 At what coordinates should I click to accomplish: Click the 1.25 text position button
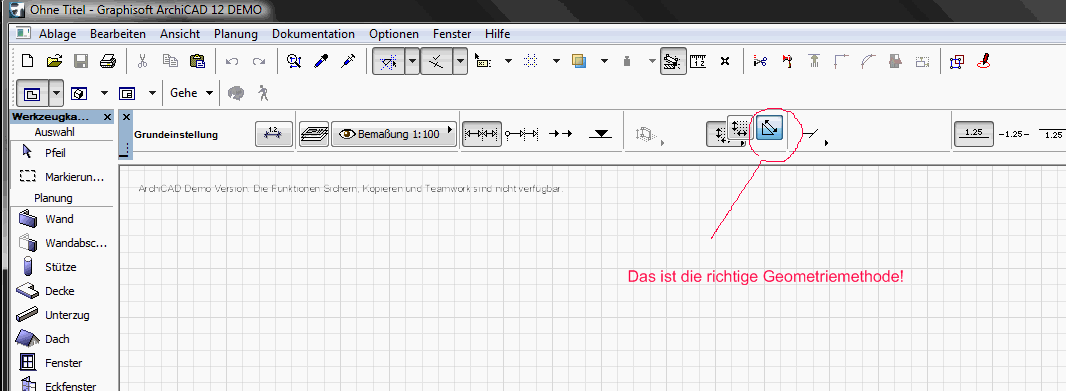click(974, 133)
